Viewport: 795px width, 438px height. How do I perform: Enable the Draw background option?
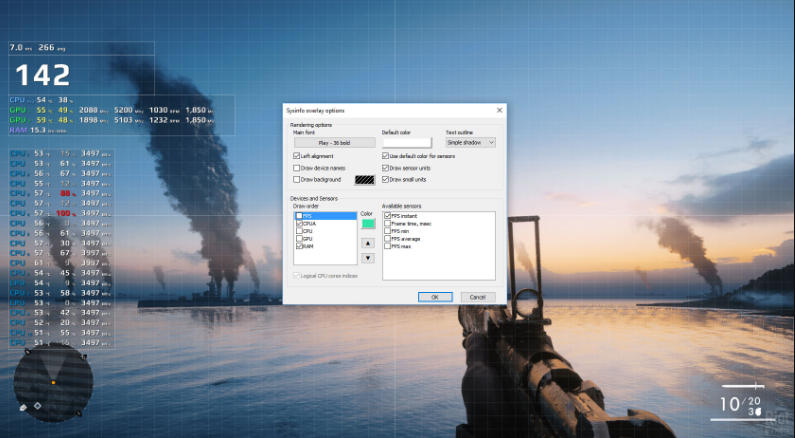(x=296, y=180)
